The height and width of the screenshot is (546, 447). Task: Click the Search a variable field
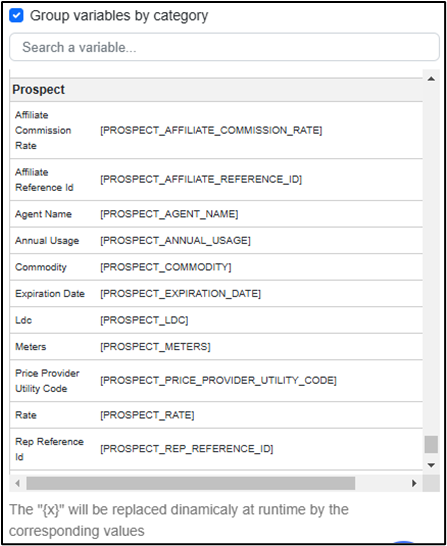pos(224,47)
